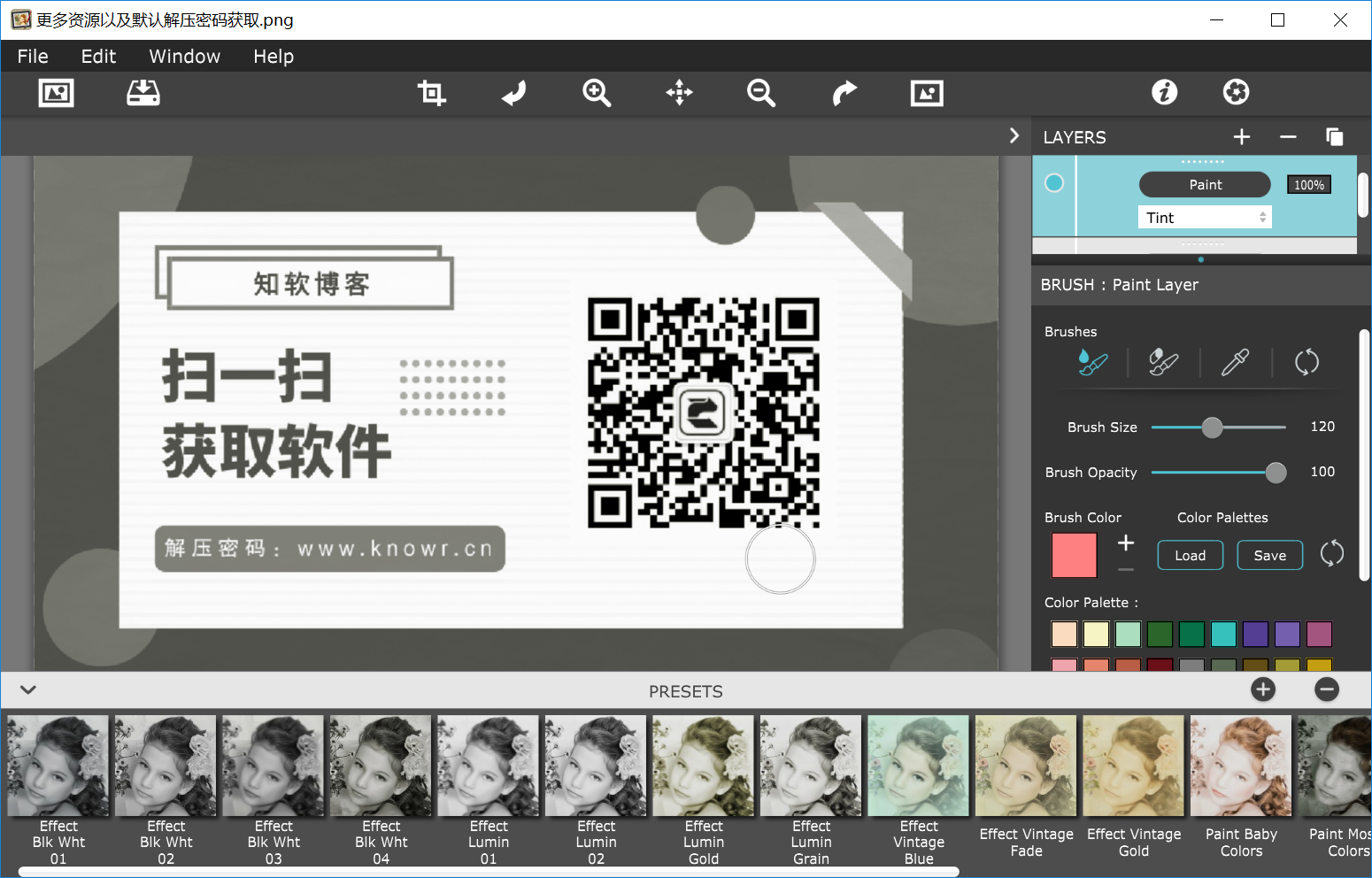Viewport: 1372px width, 878px height.
Task: Adjust the Brush Size slider handle
Action: pos(1212,427)
